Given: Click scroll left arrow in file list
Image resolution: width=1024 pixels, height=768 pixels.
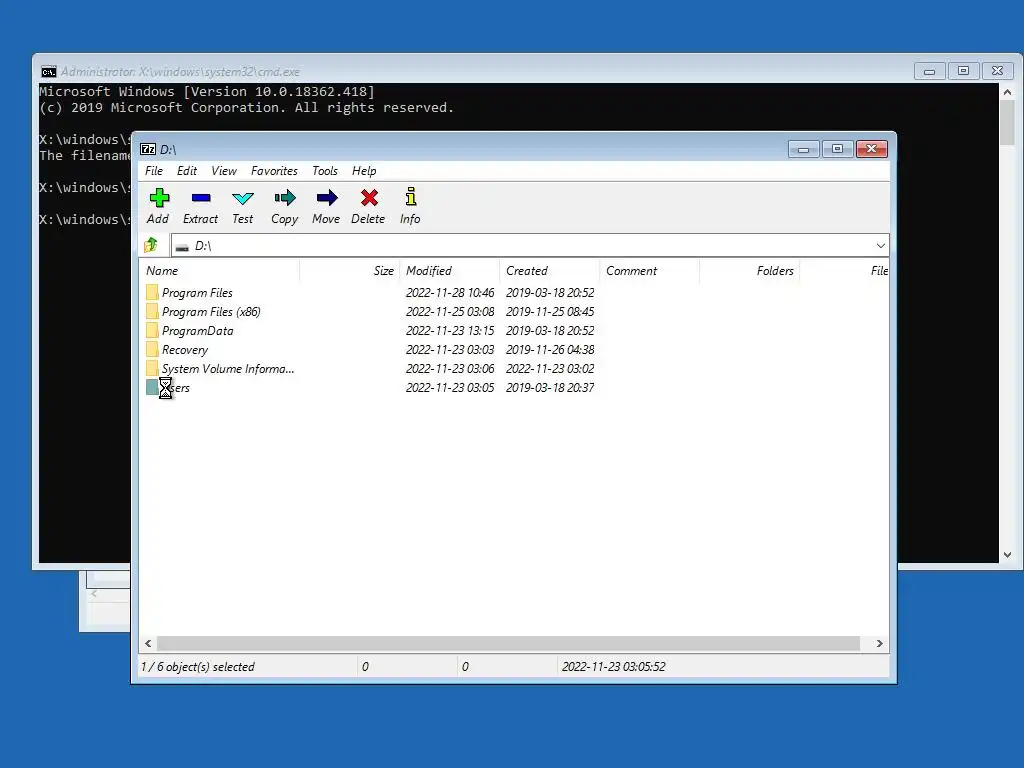Looking at the screenshot, I should coord(148,643).
